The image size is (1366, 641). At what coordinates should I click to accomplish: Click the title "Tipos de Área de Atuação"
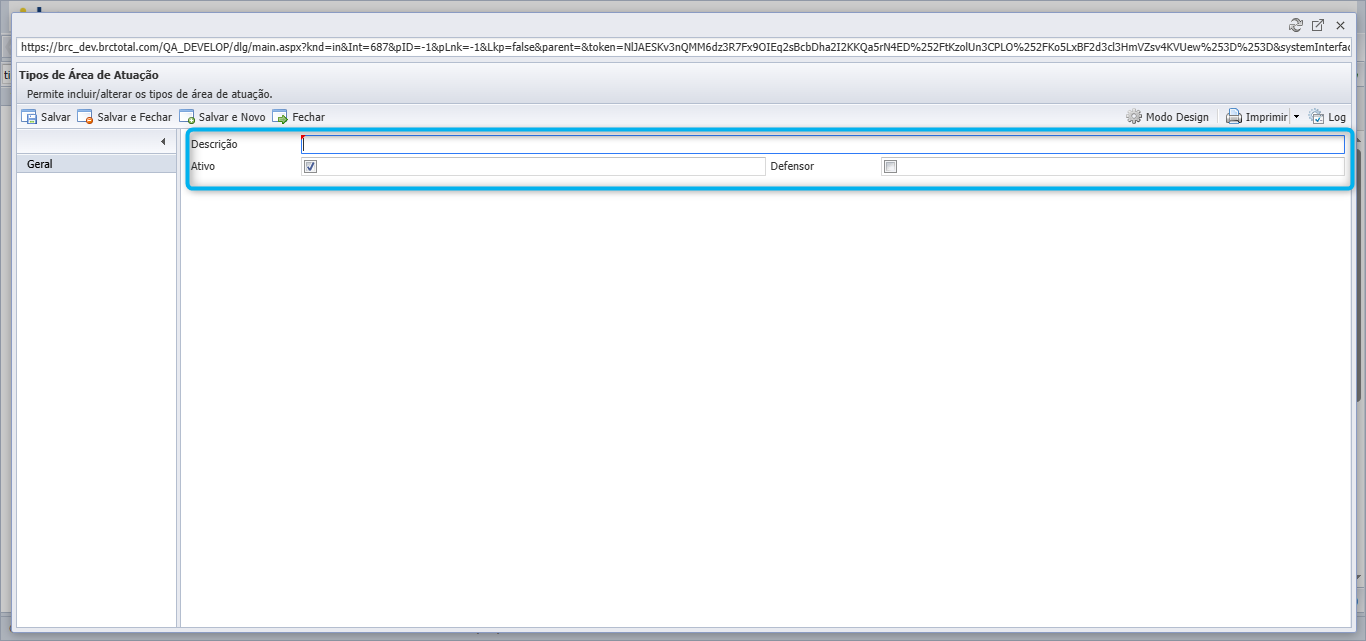89,75
